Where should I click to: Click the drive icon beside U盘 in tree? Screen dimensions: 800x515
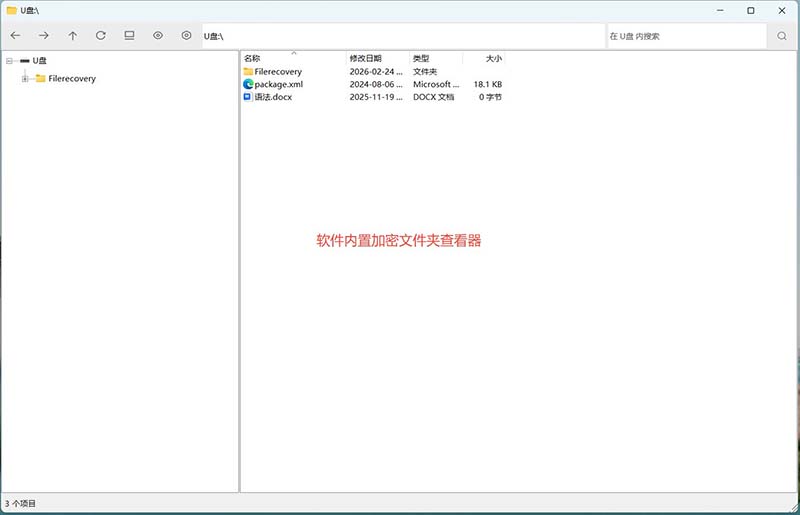click(24, 61)
